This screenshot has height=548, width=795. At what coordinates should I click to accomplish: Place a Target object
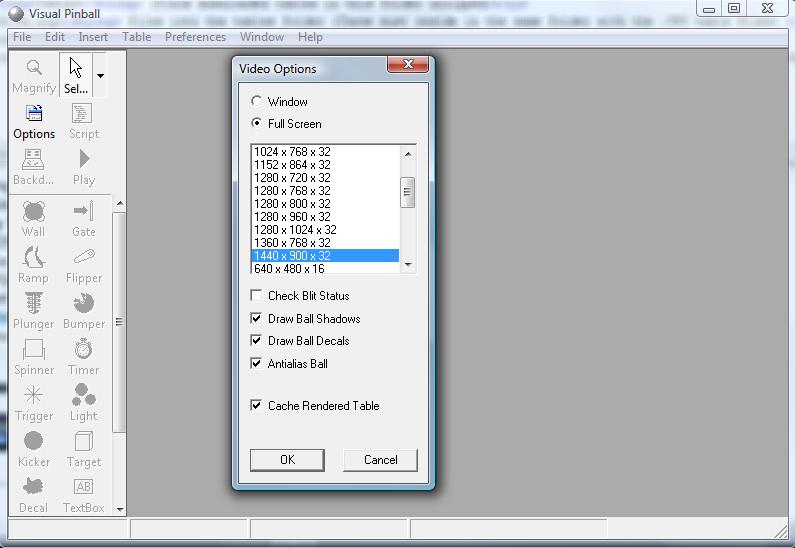tap(84, 449)
